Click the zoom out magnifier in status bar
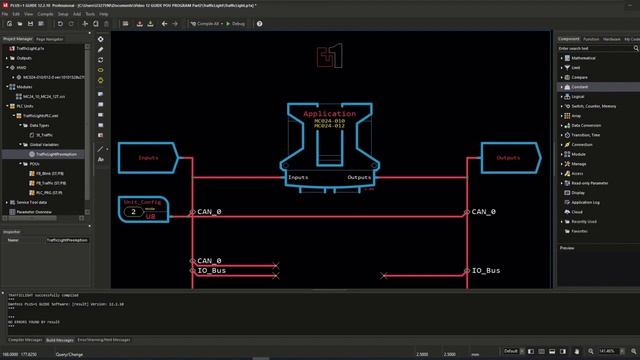This screenshot has width=640, height=360. click(591, 351)
